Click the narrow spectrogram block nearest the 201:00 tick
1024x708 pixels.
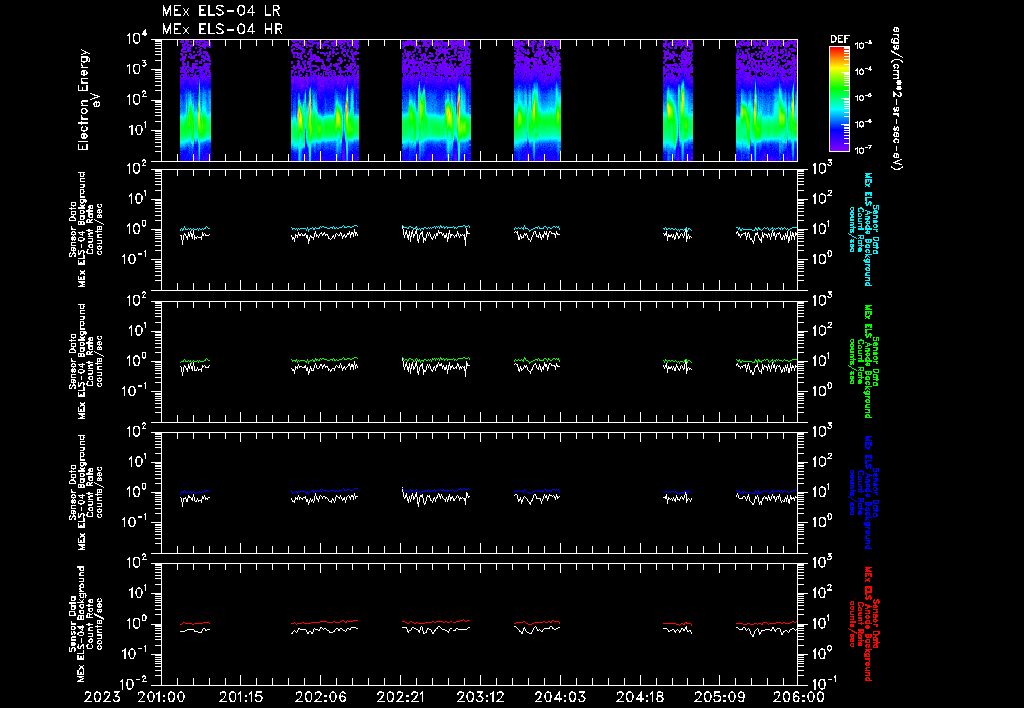point(195,100)
